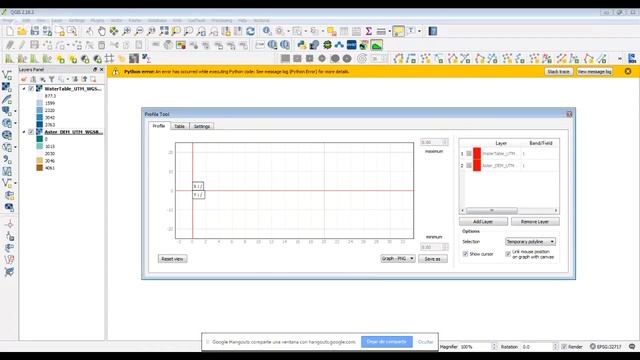
Task: Switch to the Settings tab
Action: [x=202, y=126]
